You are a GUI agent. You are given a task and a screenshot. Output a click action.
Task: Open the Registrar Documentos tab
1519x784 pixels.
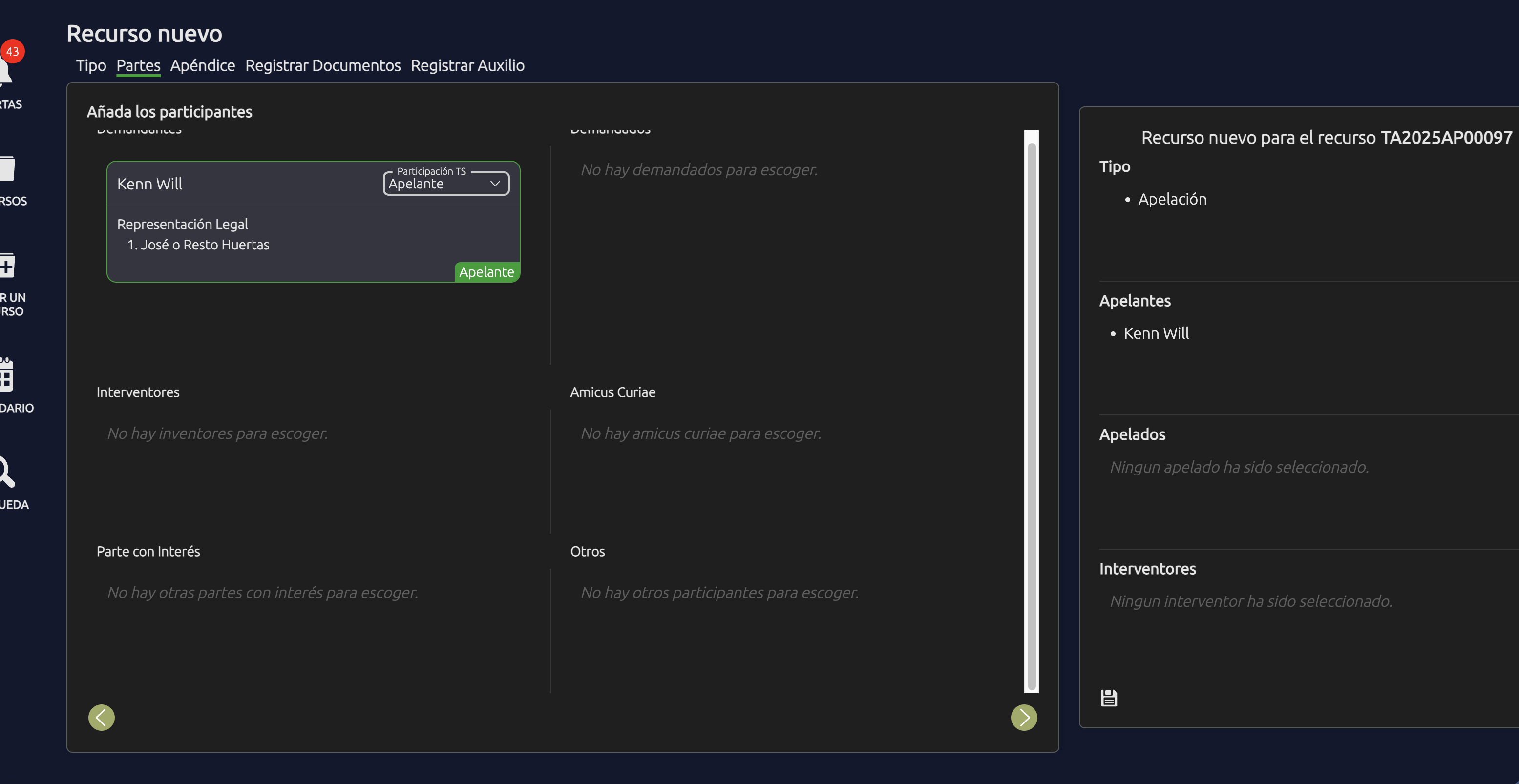click(322, 65)
